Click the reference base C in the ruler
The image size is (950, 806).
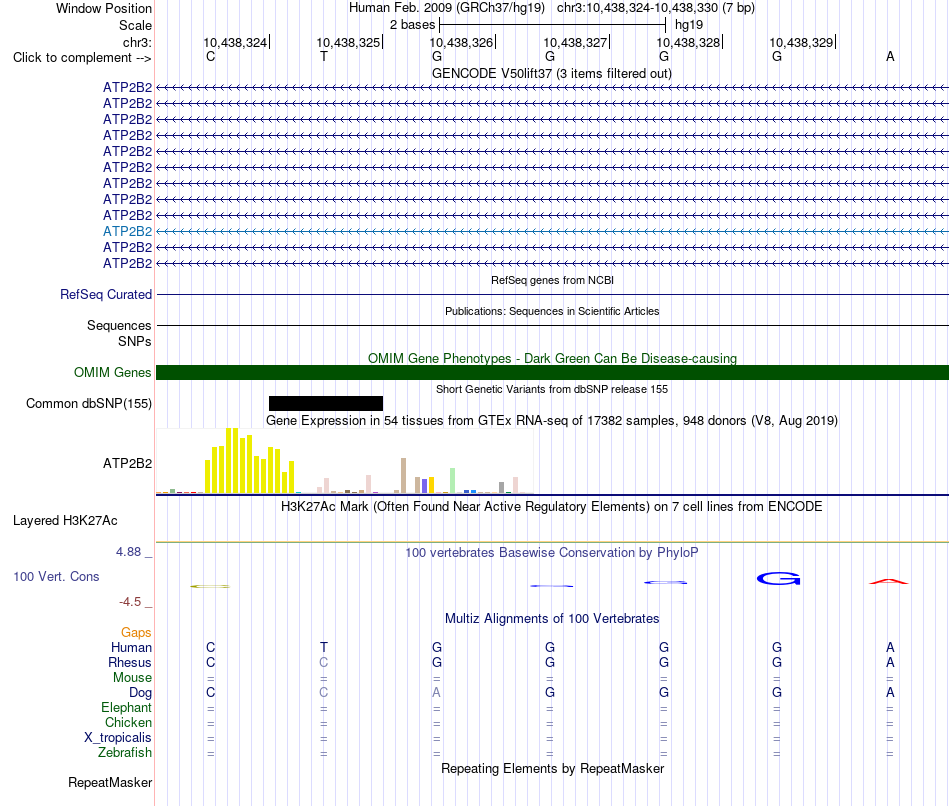tap(210, 56)
